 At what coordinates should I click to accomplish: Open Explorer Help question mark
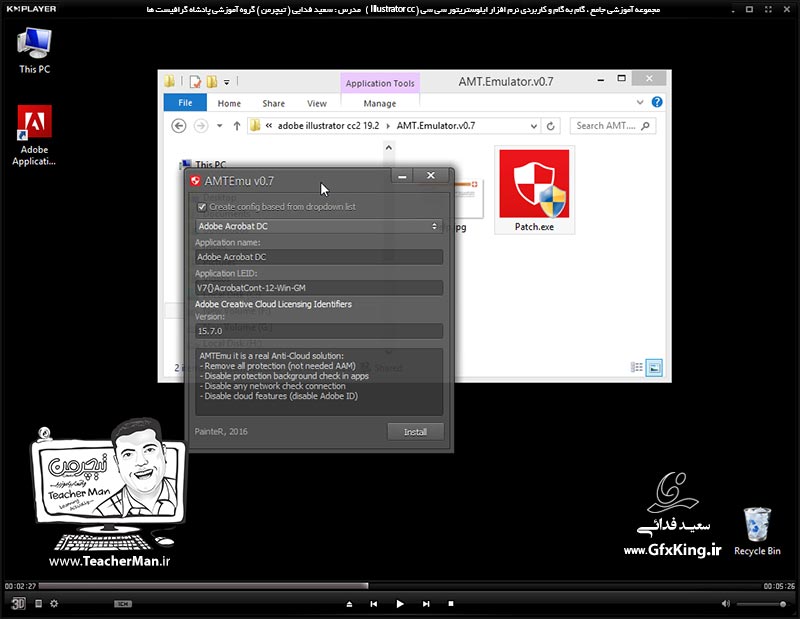tap(657, 102)
